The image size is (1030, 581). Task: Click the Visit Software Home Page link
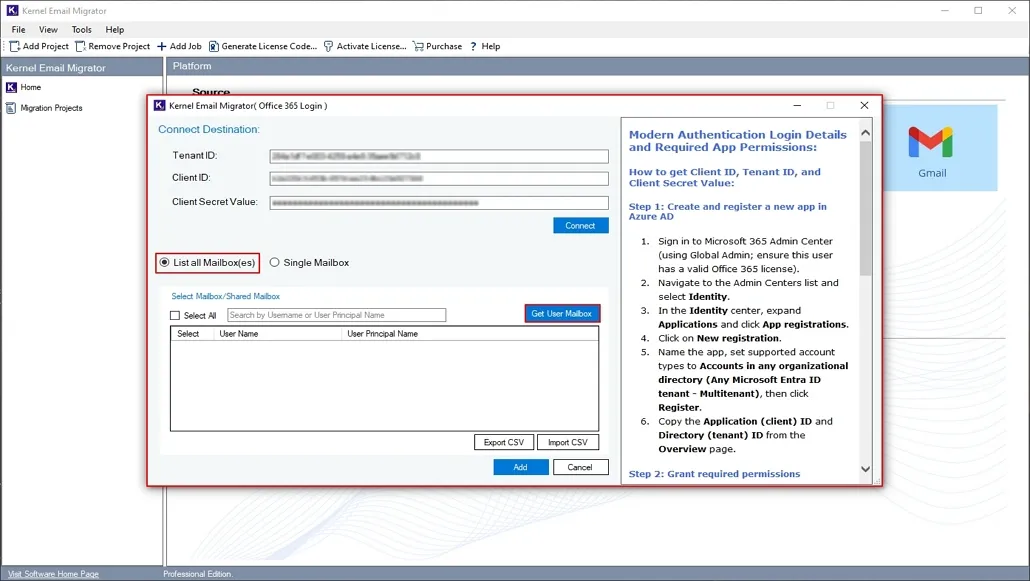click(x=51, y=573)
